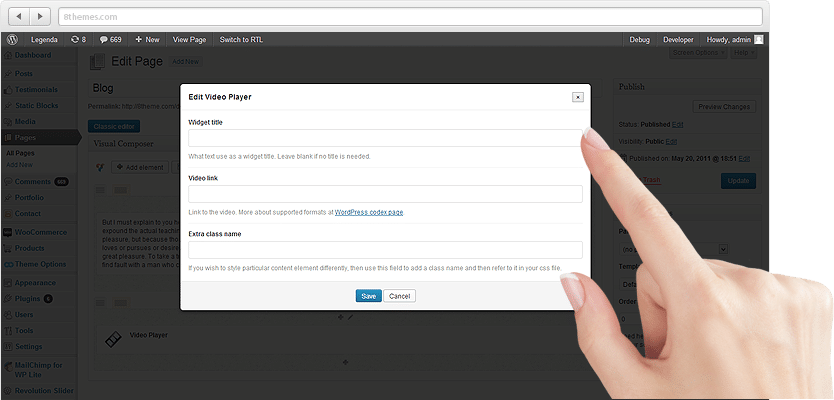Click the Tools sidebar icon
Image resolution: width=834 pixels, height=400 pixels.
[7, 331]
